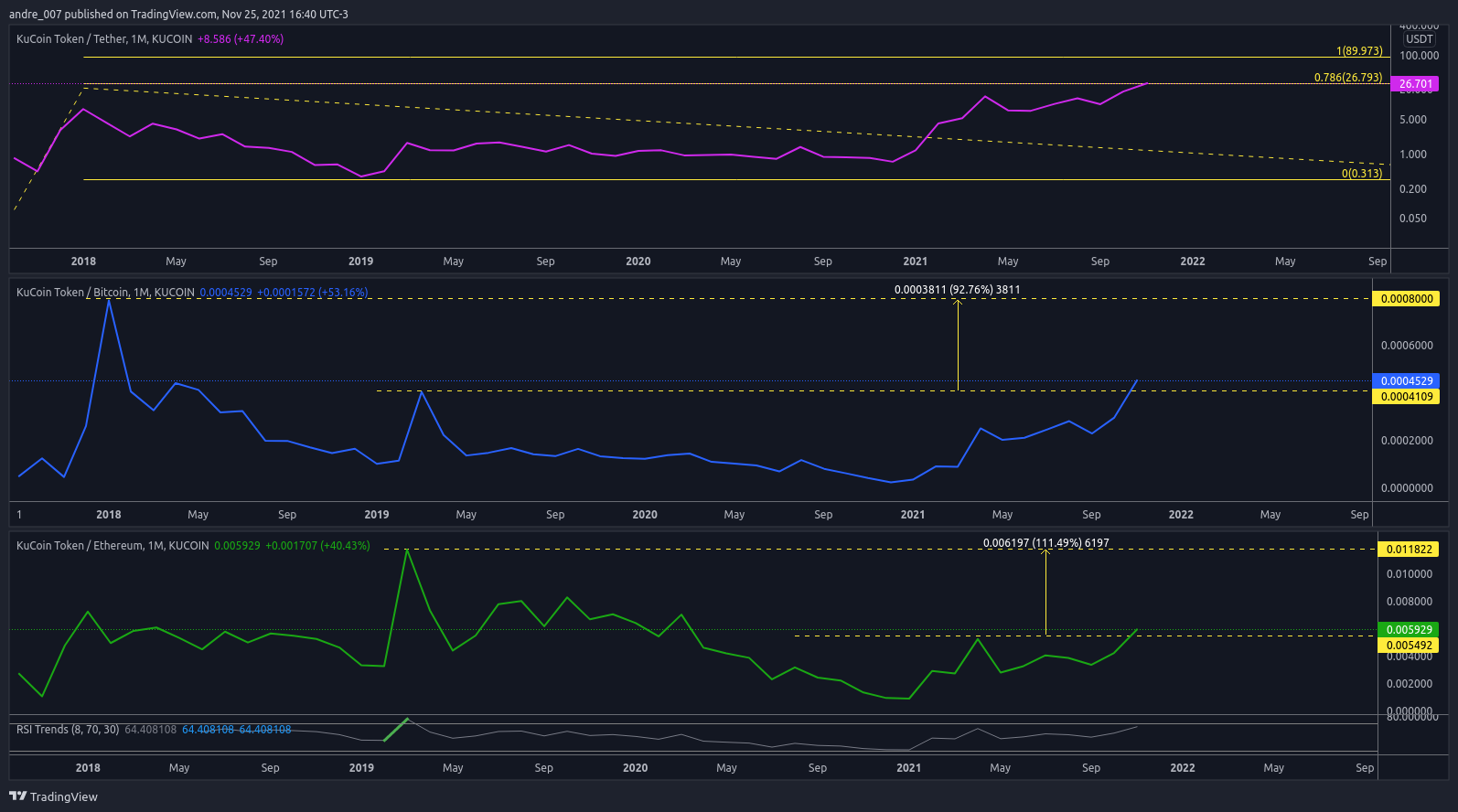Image resolution: width=1458 pixels, height=812 pixels.
Task: Click the 2021 label on the Tether pane time axis
Action: point(916,262)
